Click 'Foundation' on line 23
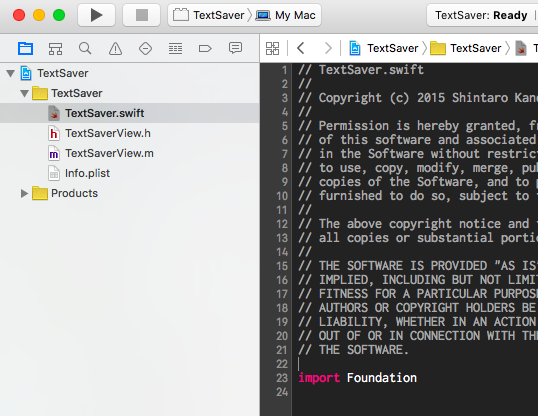This screenshot has height=416, width=538. pyautogui.click(x=382, y=378)
